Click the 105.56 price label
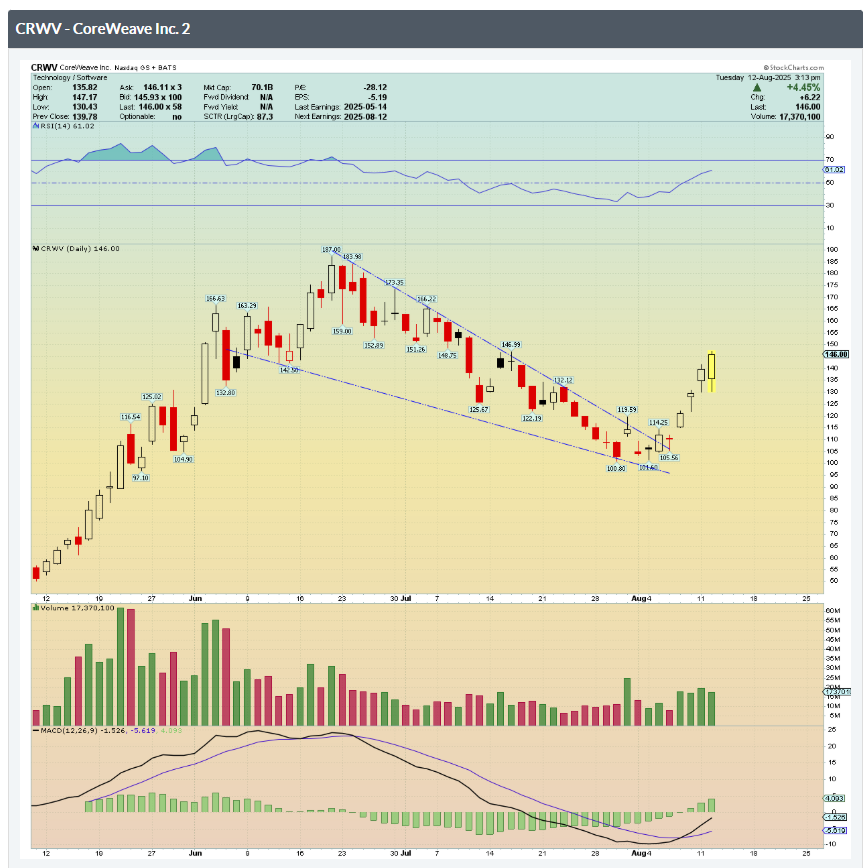 (669, 458)
